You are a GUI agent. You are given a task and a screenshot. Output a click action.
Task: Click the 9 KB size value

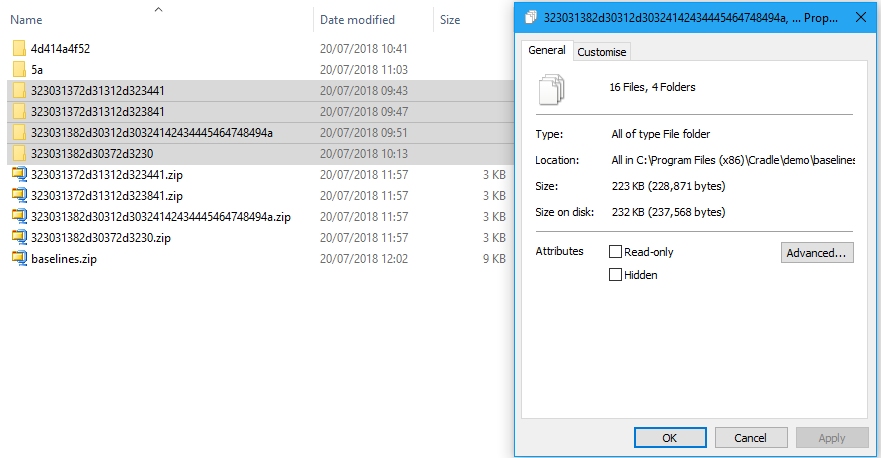(x=494, y=259)
